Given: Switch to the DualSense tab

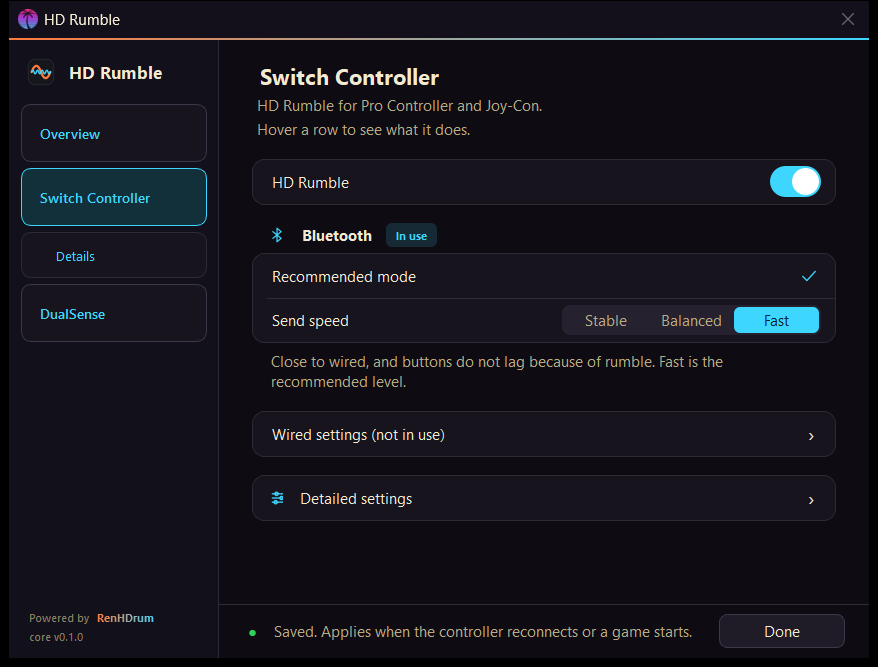Looking at the screenshot, I should click(x=114, y=313).
